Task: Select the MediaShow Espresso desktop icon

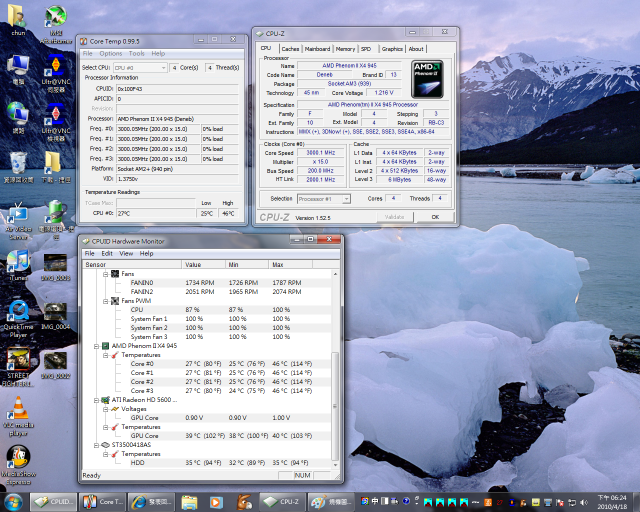Action: point(18,465)
